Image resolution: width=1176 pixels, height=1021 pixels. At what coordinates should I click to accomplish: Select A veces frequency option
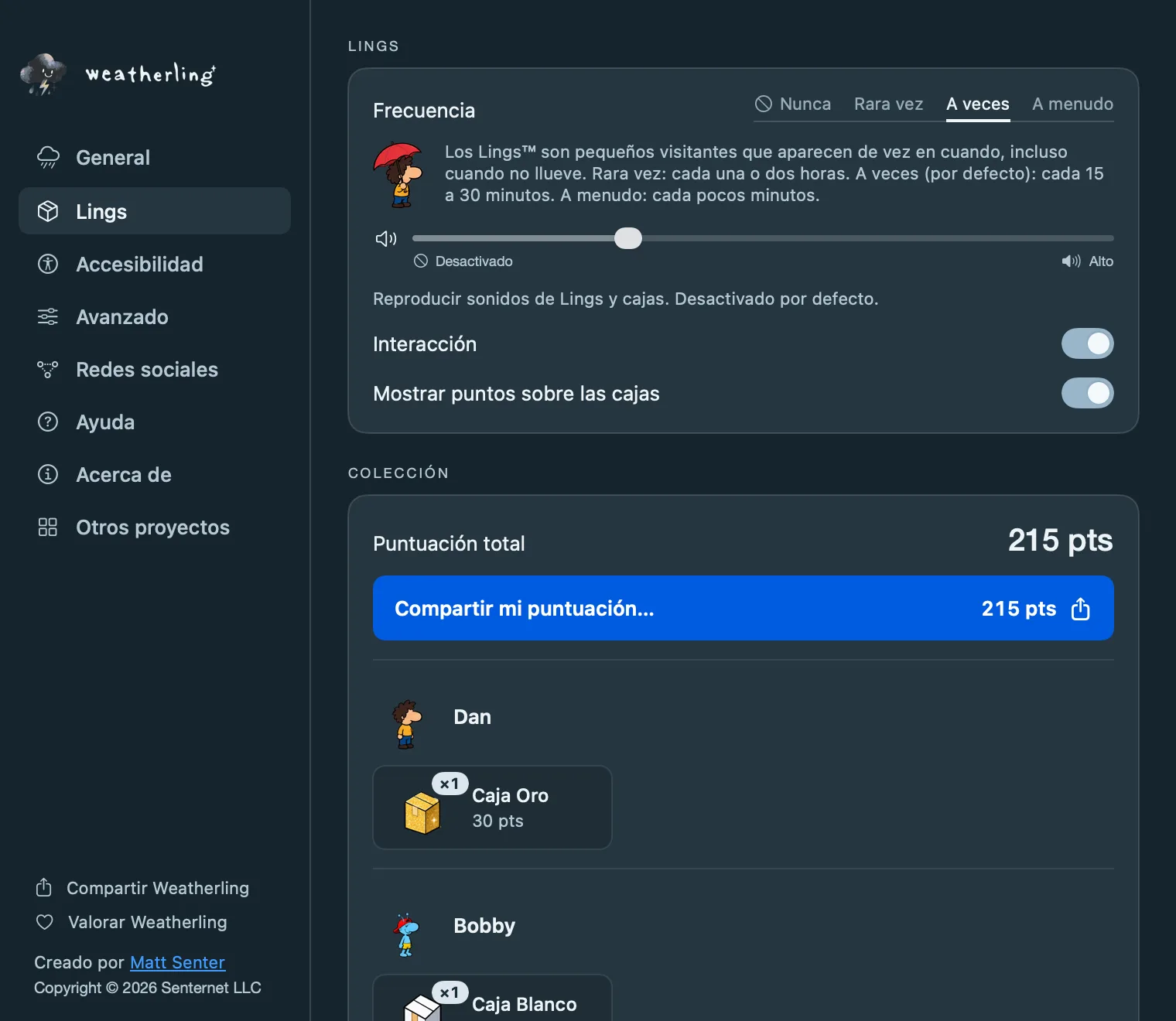[x=978, y=104]
